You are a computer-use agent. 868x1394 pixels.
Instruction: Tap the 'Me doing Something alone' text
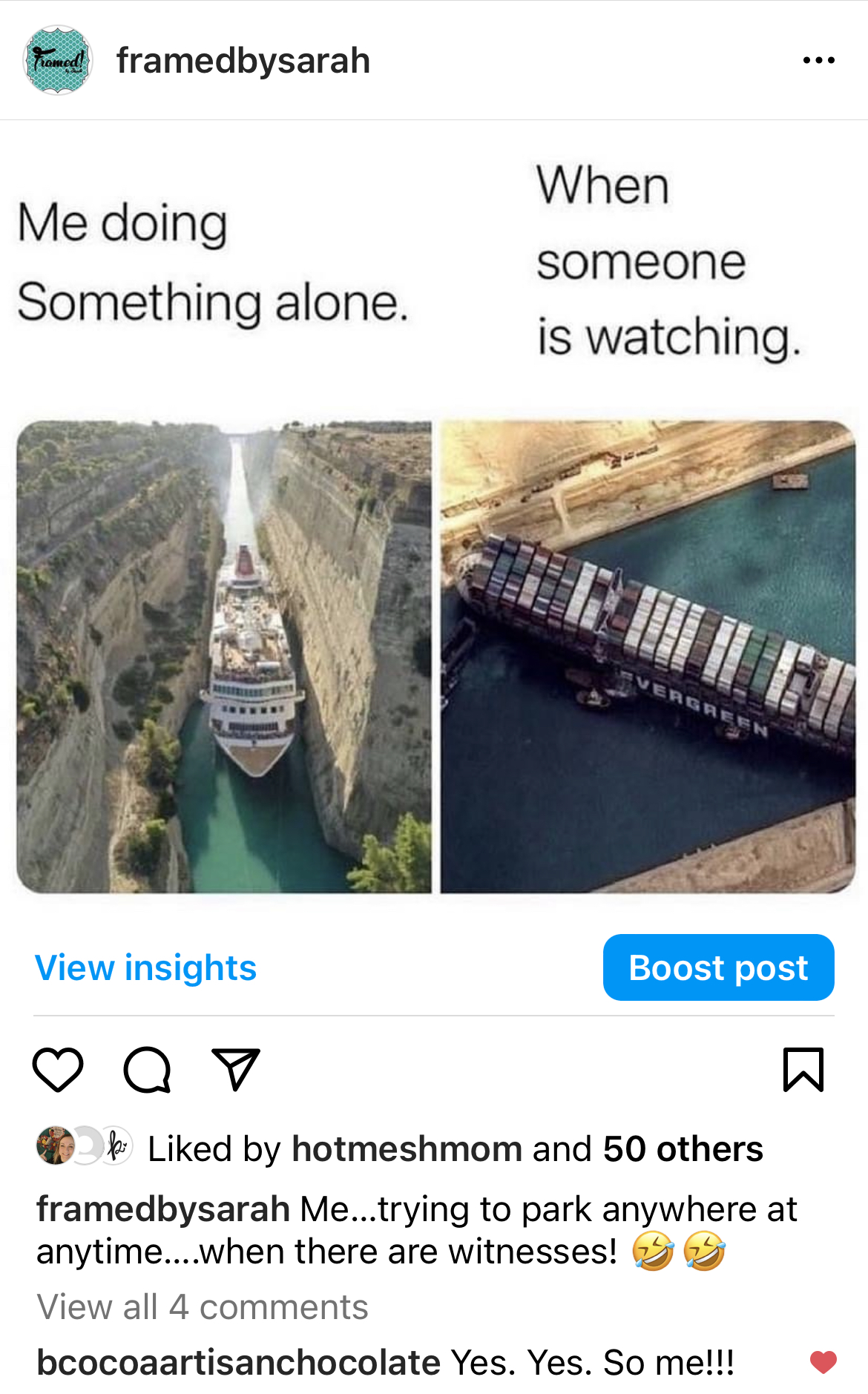213,263
